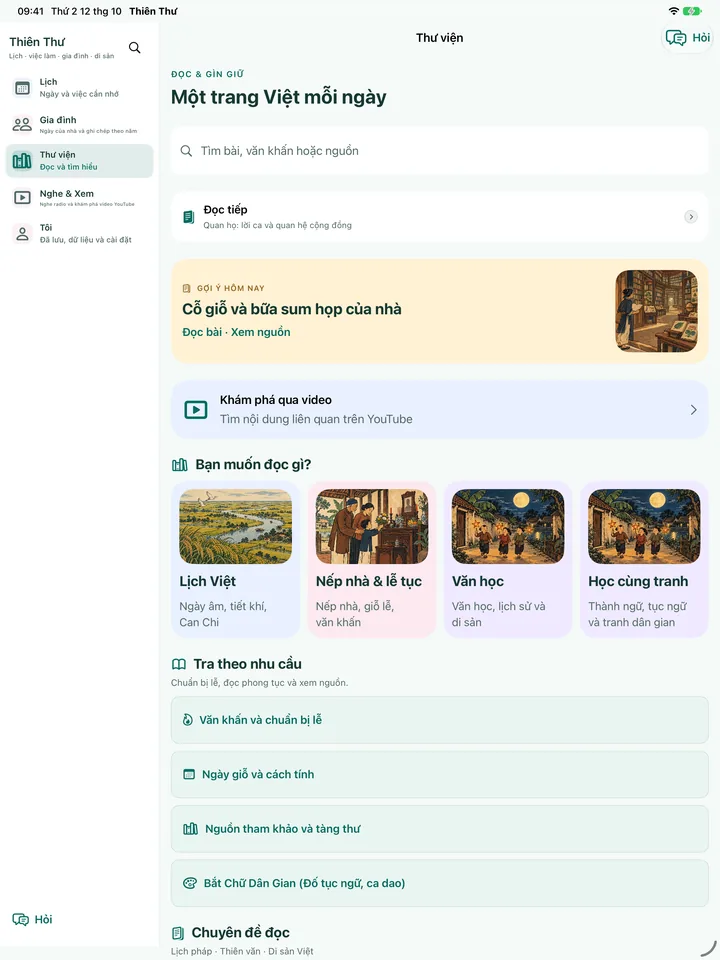Open the Lịch Việt category card
This screenshot has height=960, width=720.
click(x=236, y=559)
